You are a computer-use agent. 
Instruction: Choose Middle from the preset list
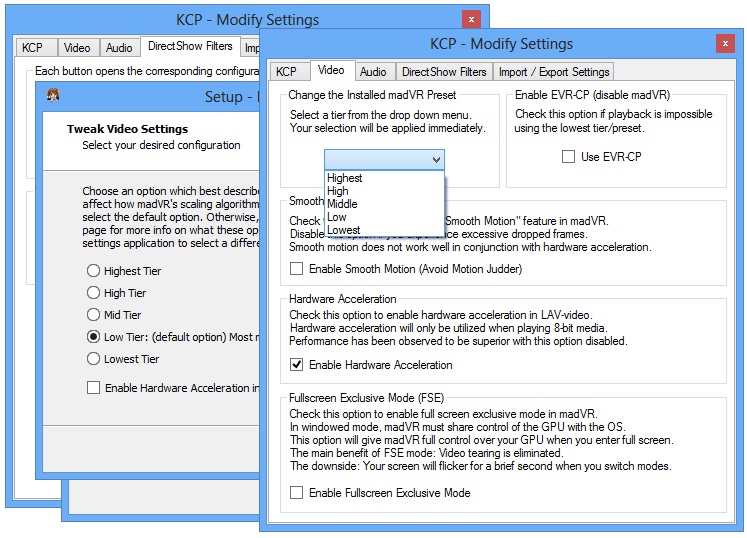click(342, 204)
